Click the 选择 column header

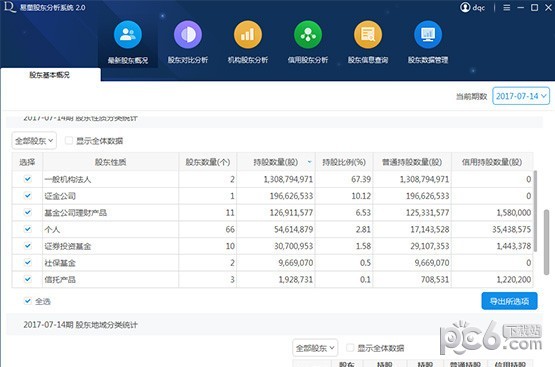27,162
